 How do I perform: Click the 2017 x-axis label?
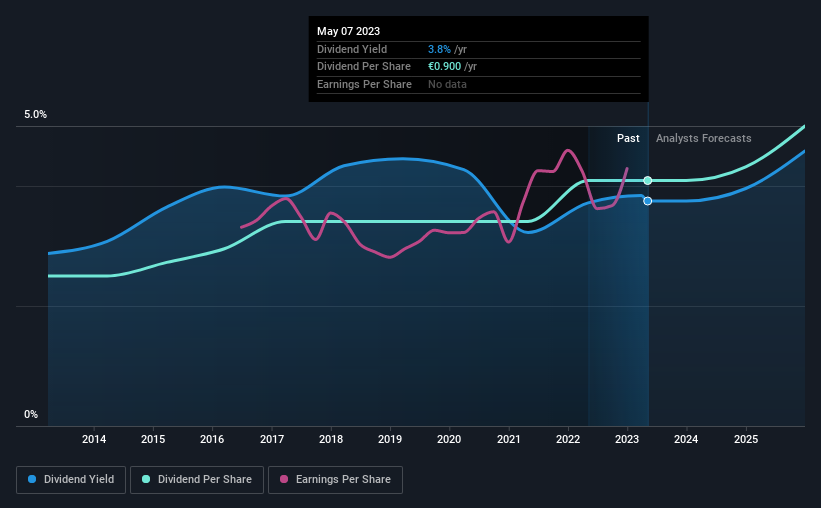click(272, 439)
